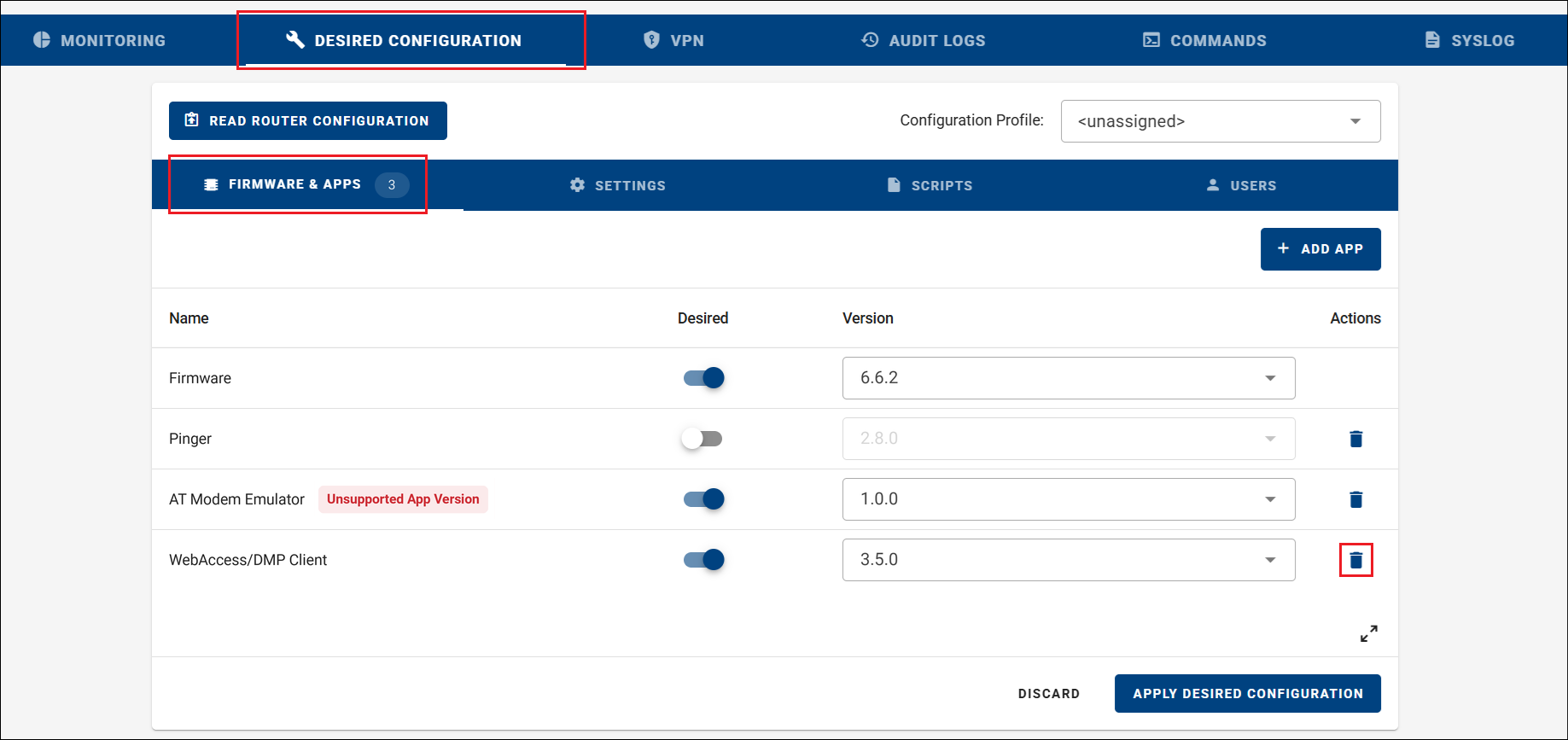This screenshot has height=740, width=1568.
Task: Select the AT Modem Emulator name
Action: click(x=236, y=499)
